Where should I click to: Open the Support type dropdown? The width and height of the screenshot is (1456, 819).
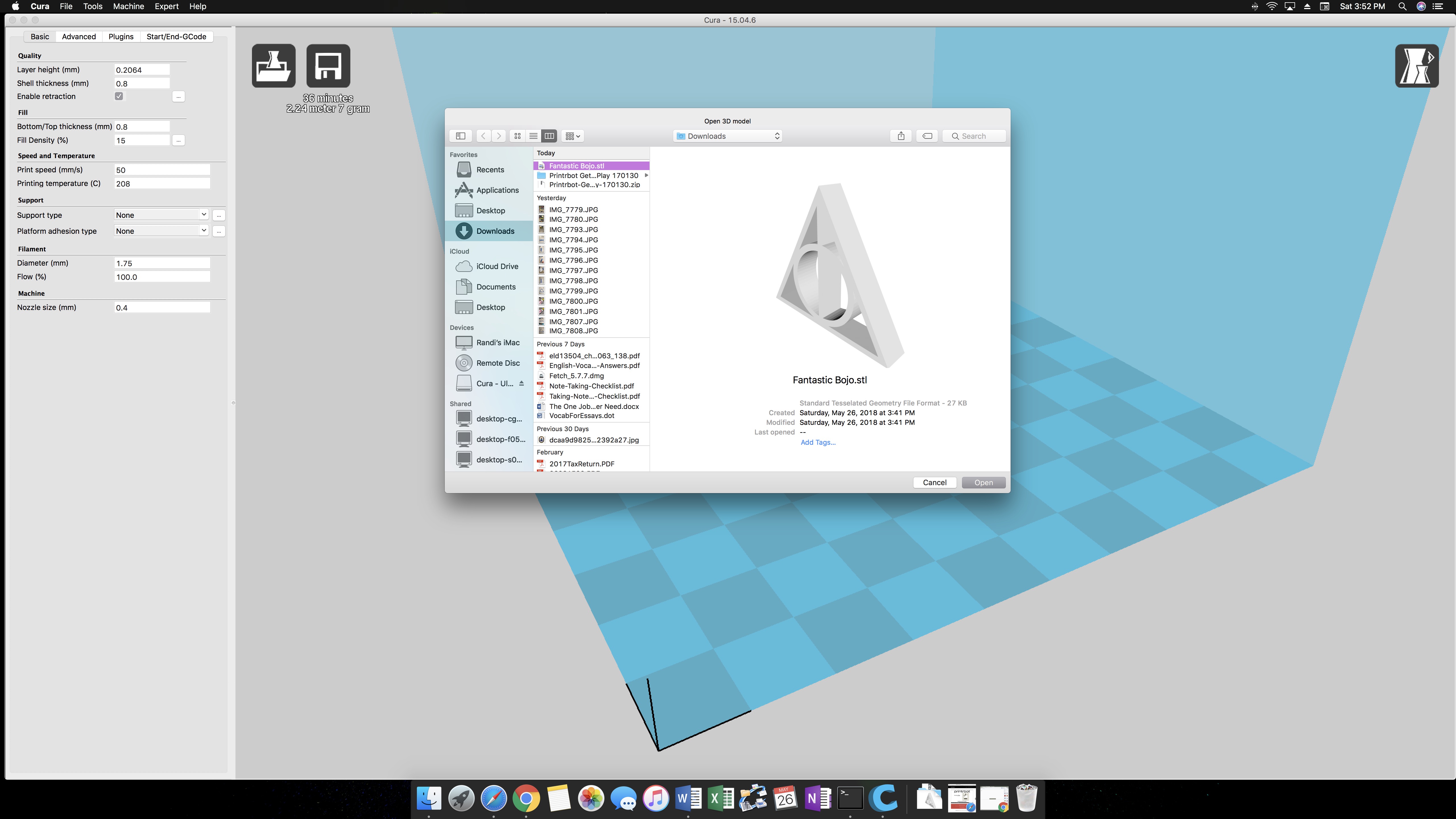(161, 215)
